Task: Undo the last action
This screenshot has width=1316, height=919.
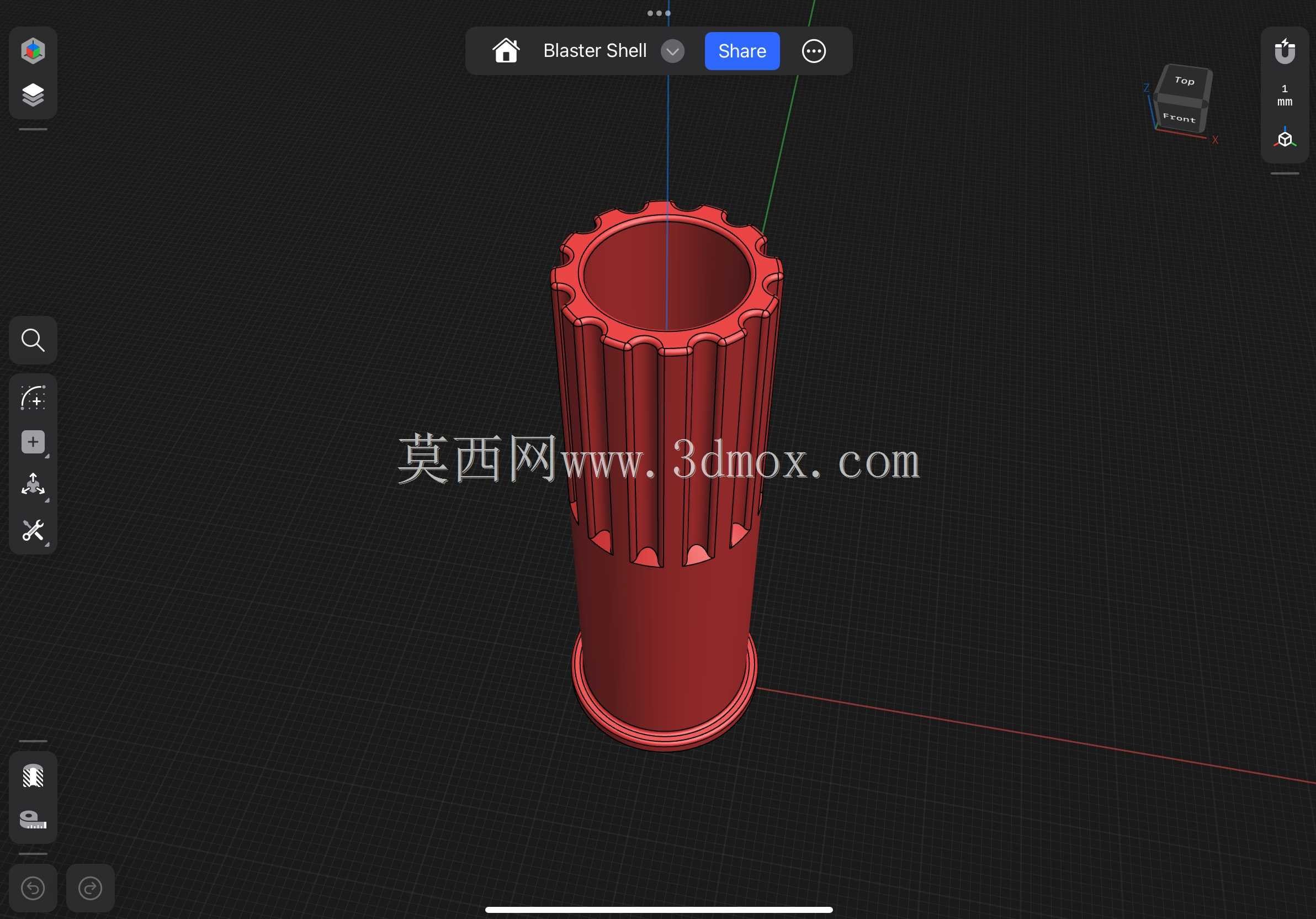Action: pos(33,888)
